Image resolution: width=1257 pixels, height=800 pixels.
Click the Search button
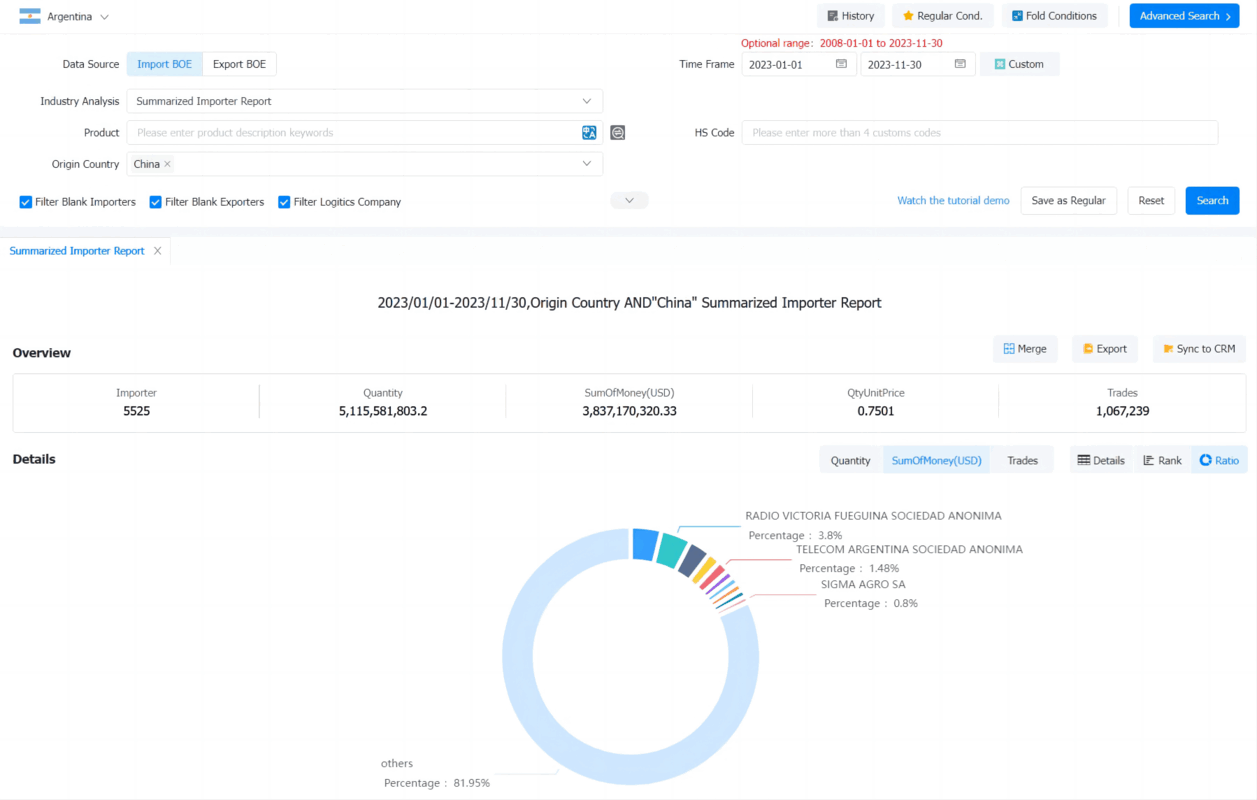click(1212, 201)
